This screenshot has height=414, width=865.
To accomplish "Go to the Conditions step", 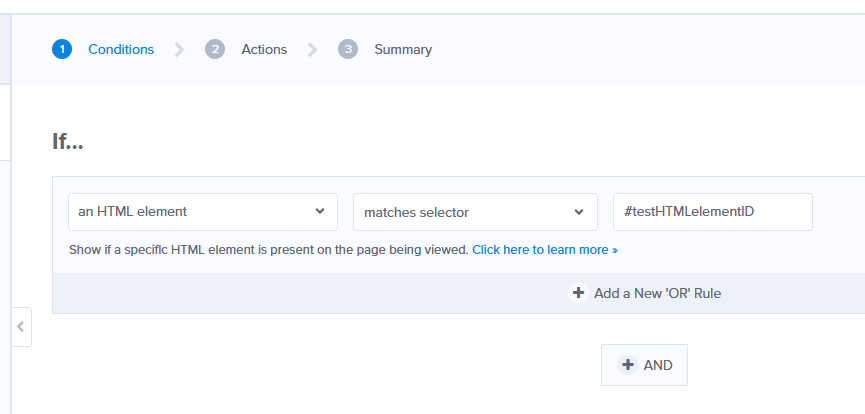I will coord(121,50).
